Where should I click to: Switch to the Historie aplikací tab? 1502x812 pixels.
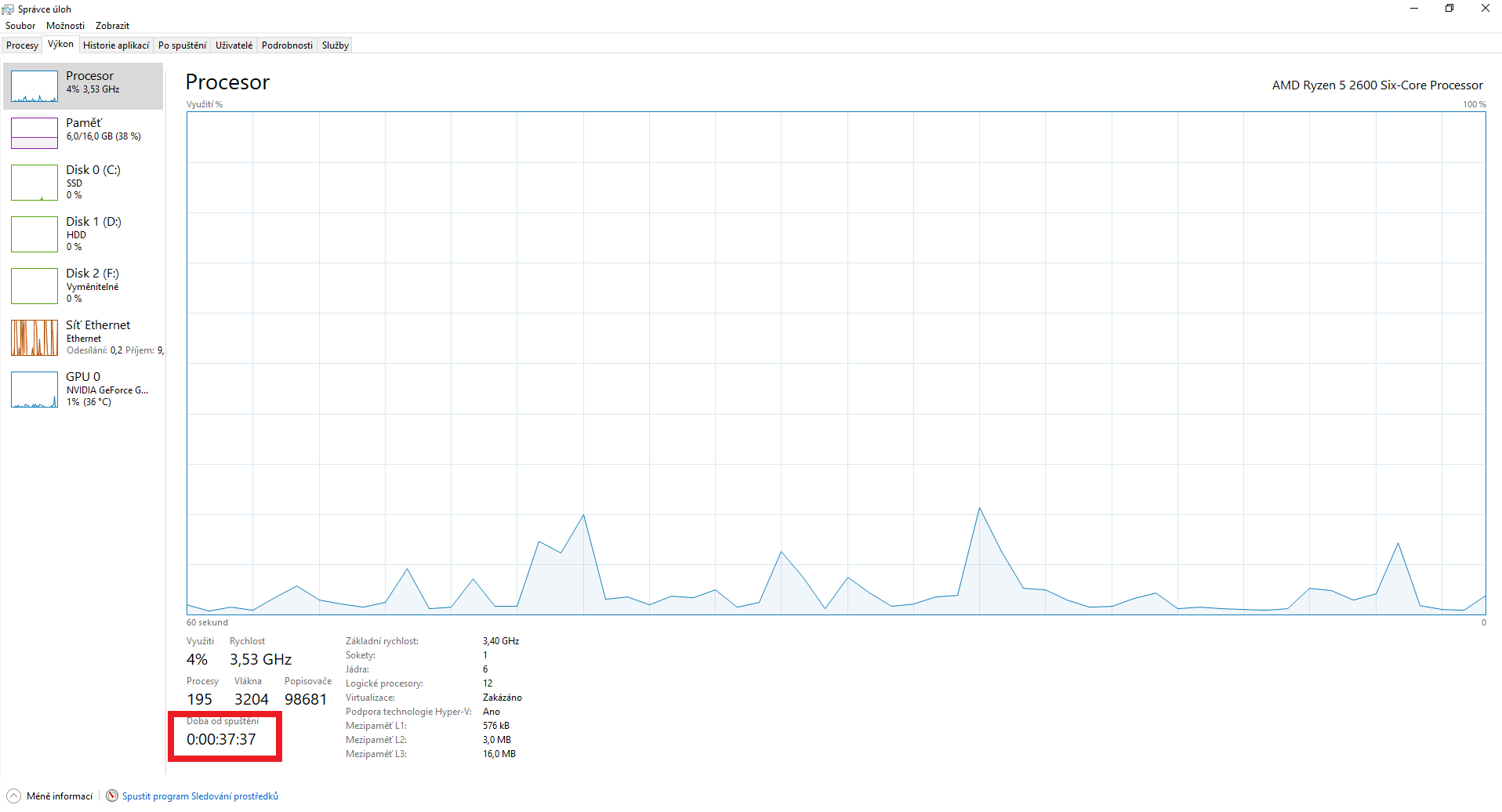click(116, 45)
